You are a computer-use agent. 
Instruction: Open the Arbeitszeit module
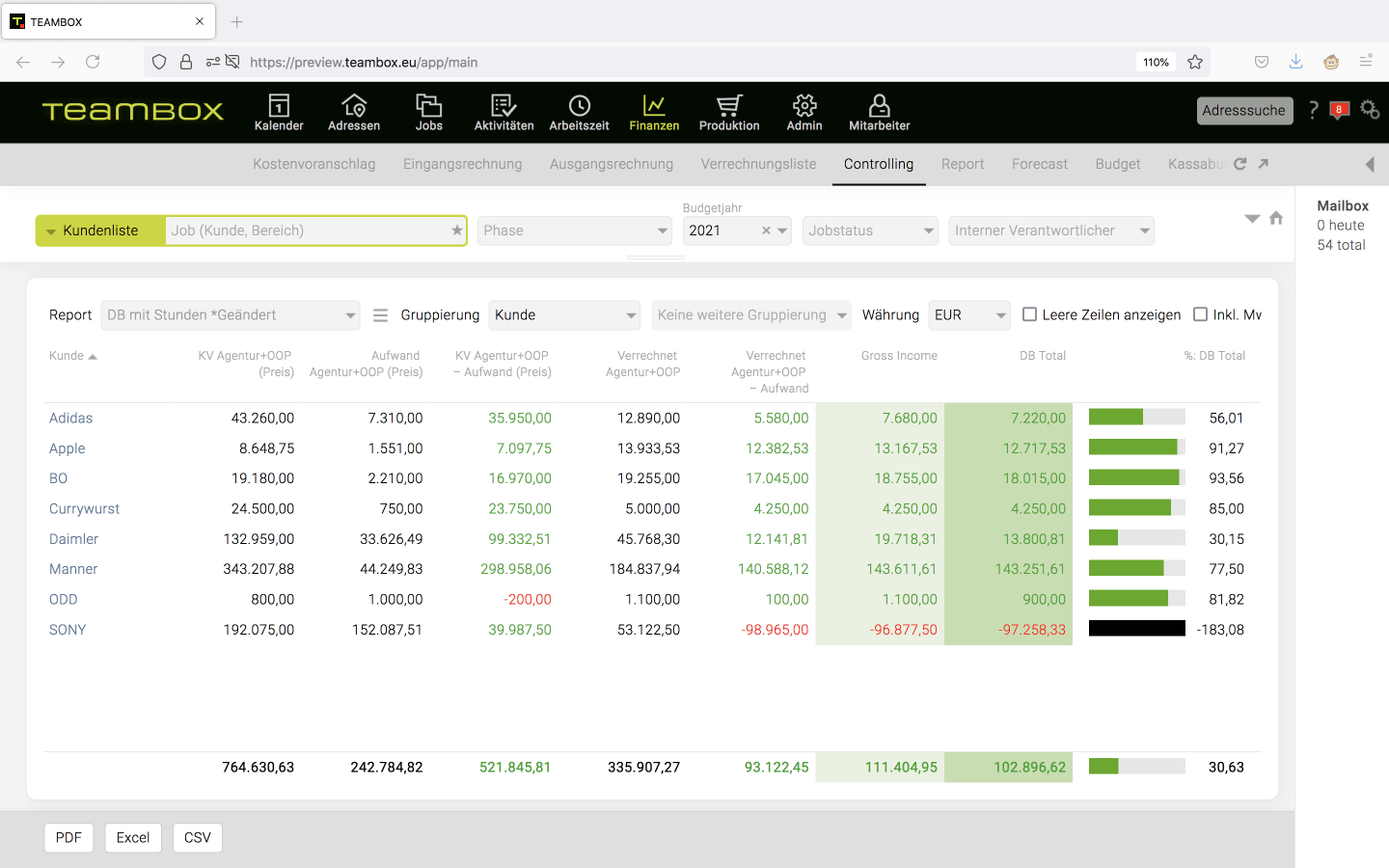(579, 112)
